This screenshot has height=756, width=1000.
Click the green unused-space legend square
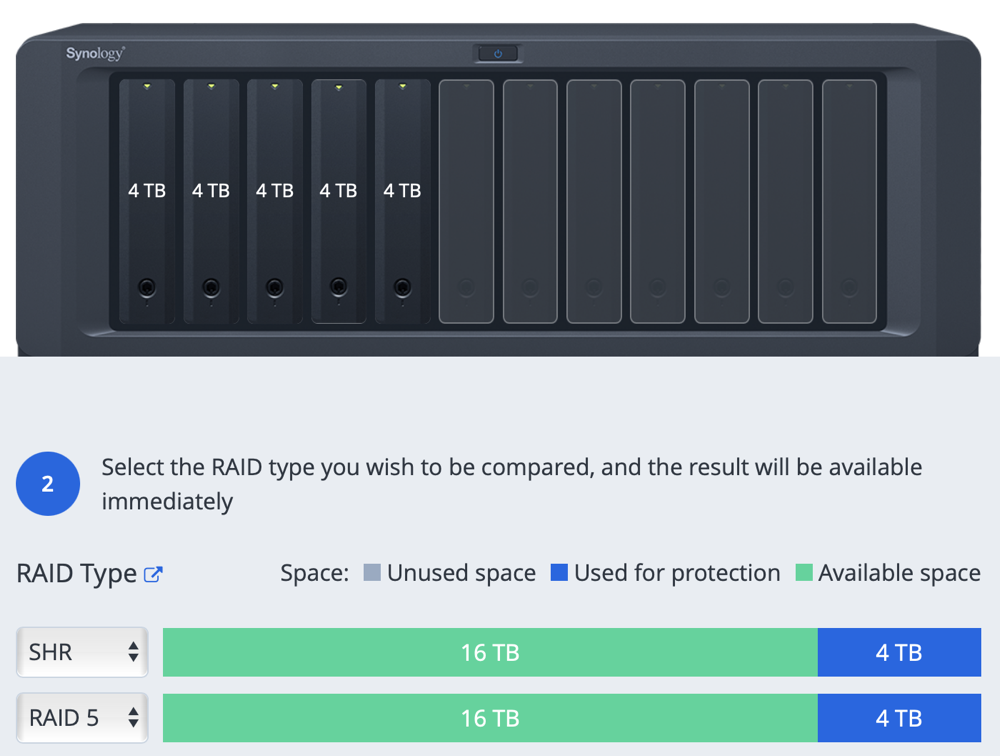point(804,573)
